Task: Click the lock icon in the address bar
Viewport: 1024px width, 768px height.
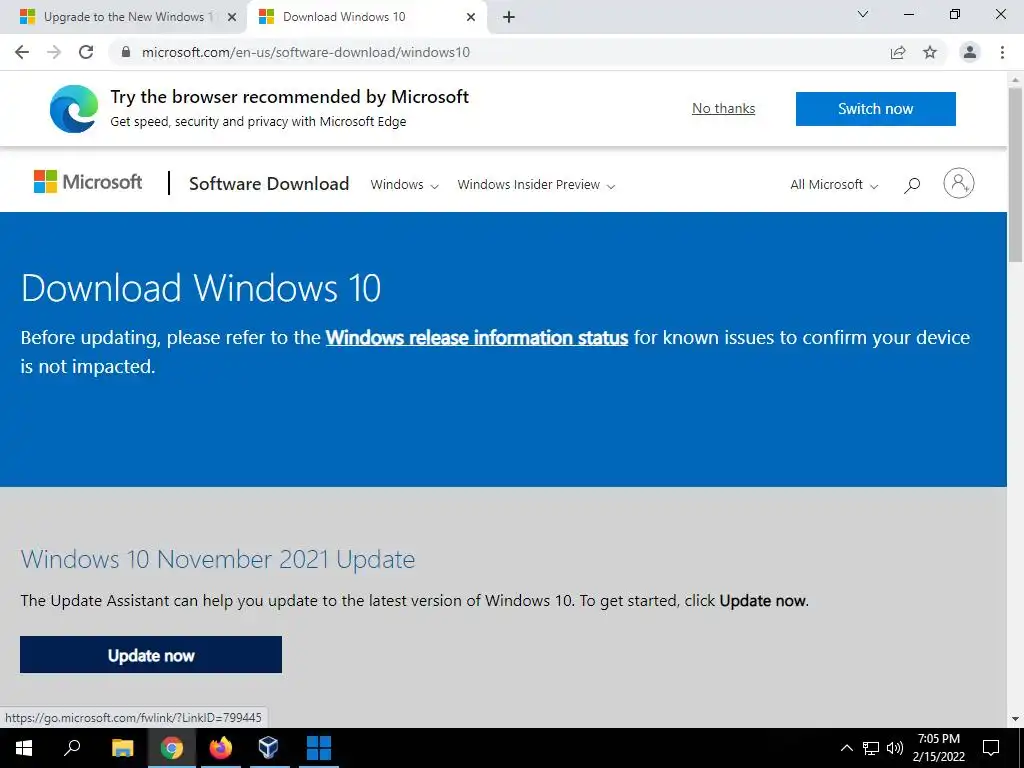Action: pos(126,52)
